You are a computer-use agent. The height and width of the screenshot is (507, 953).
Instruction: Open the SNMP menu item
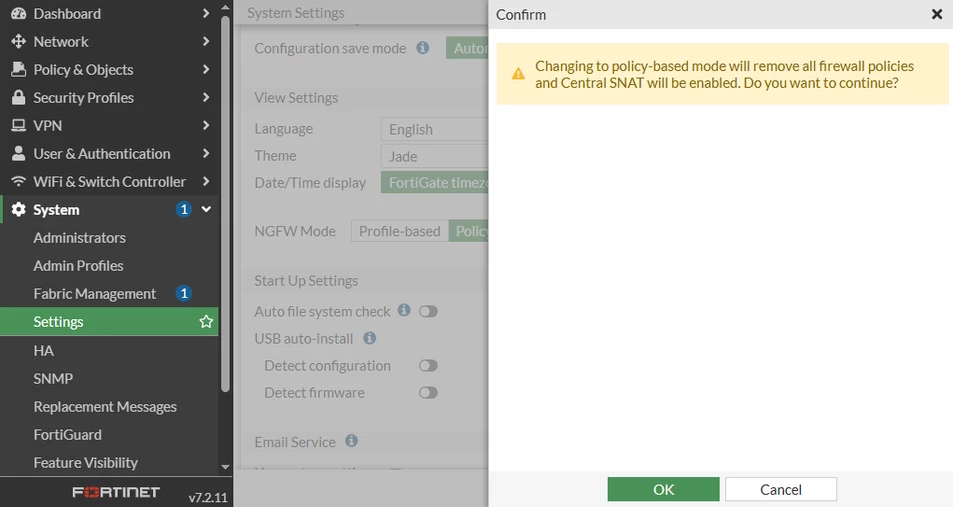pyautogui.click(x=53, y=379)
